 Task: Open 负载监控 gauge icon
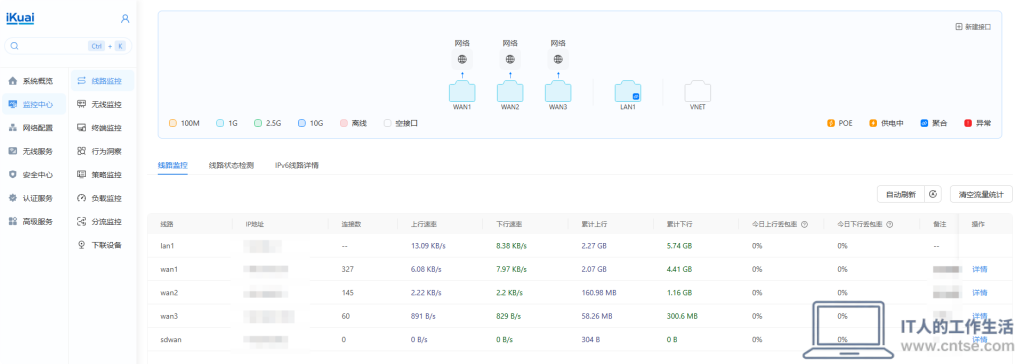[x=82, y=198]
